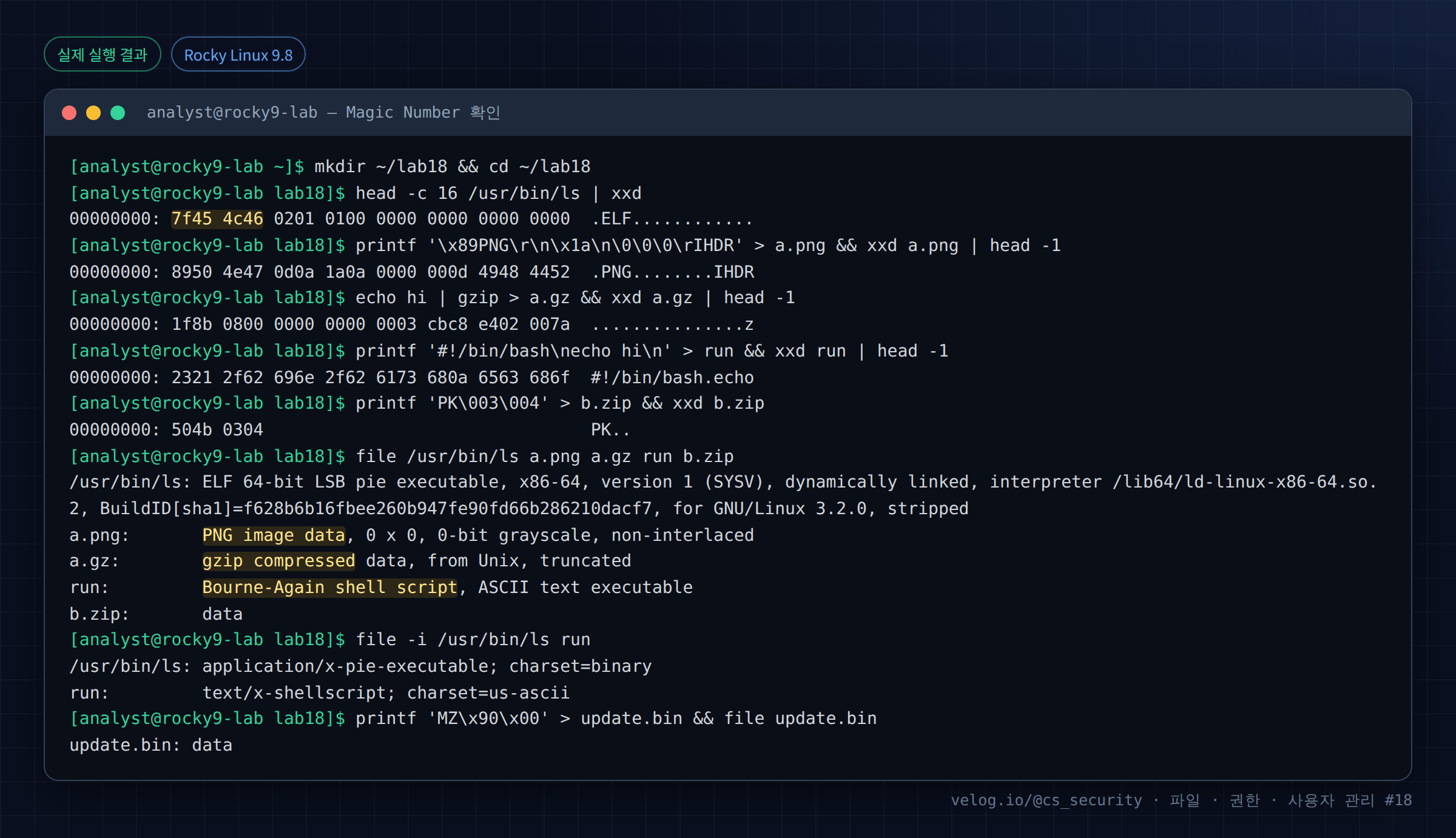Click the '504b 0304' hex output

(x=217, y=430)
